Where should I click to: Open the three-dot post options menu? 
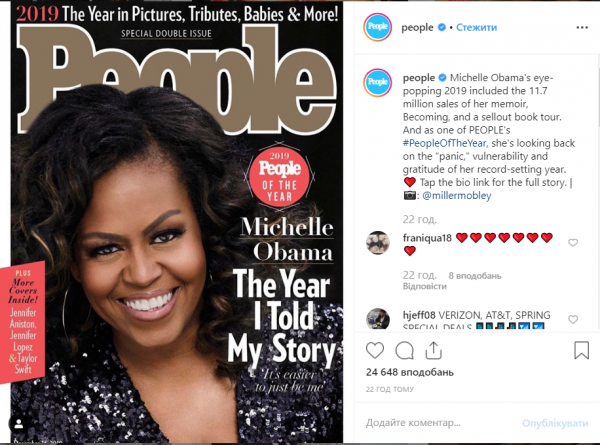[x=582, y=28]
